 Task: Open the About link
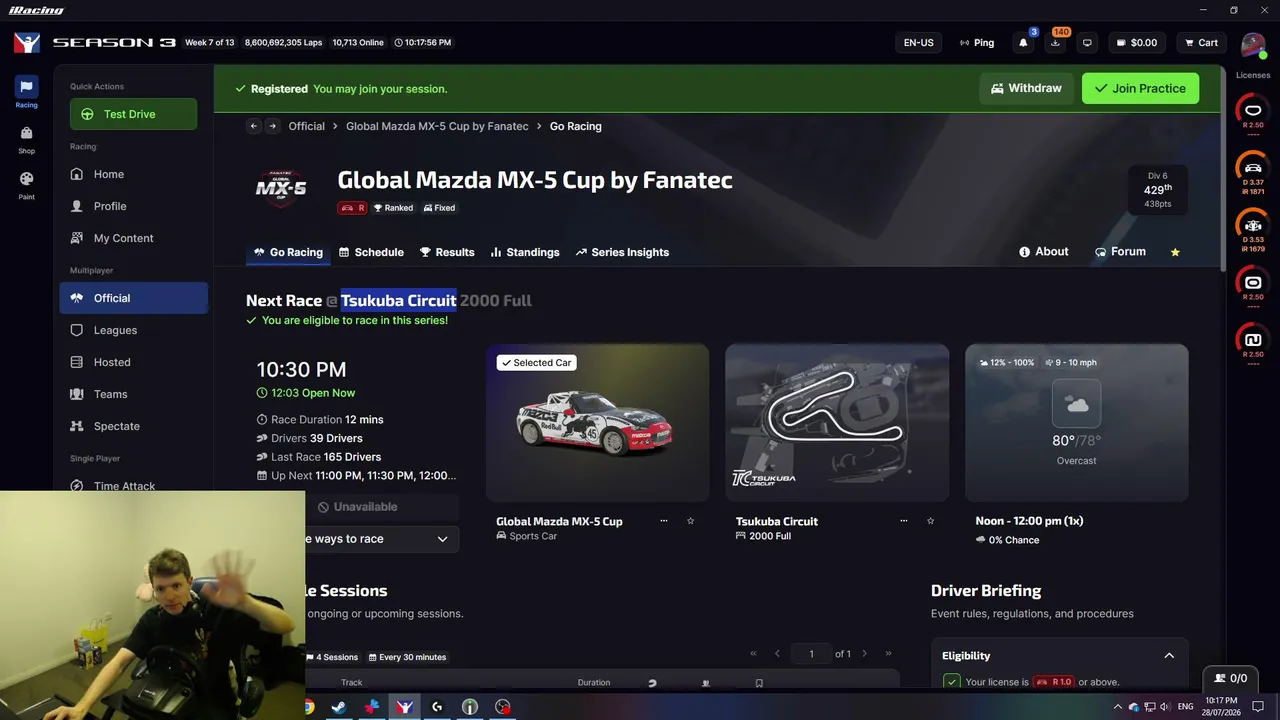(1043, 252)
